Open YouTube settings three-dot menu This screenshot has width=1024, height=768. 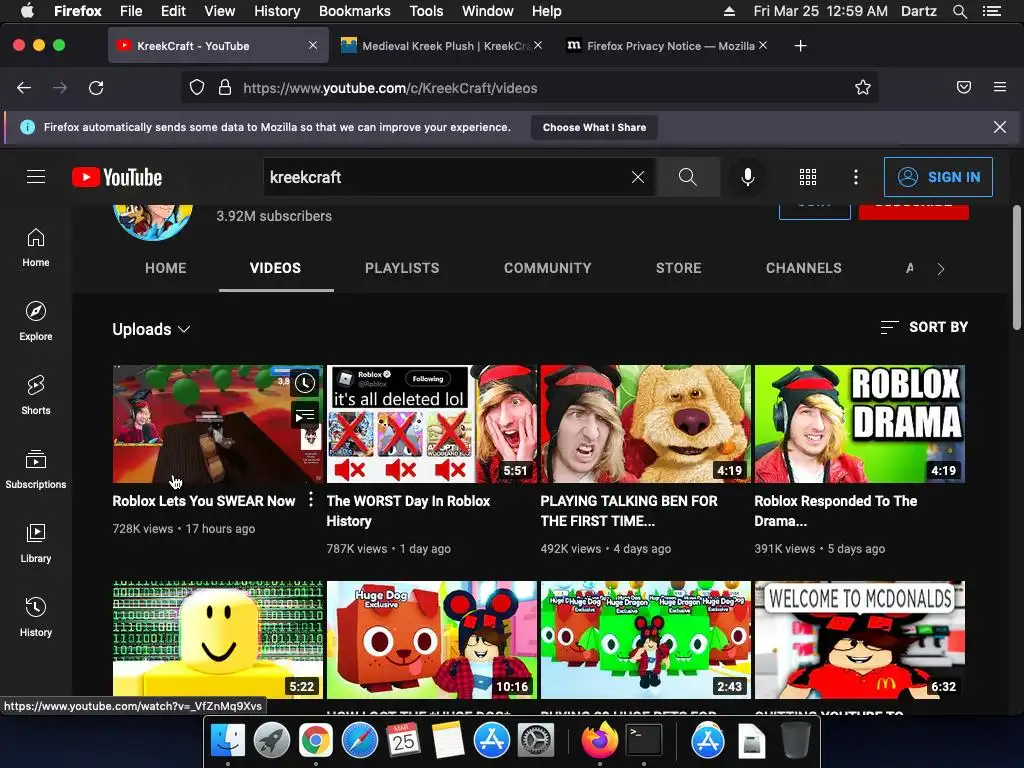click(x=856, y=177)
